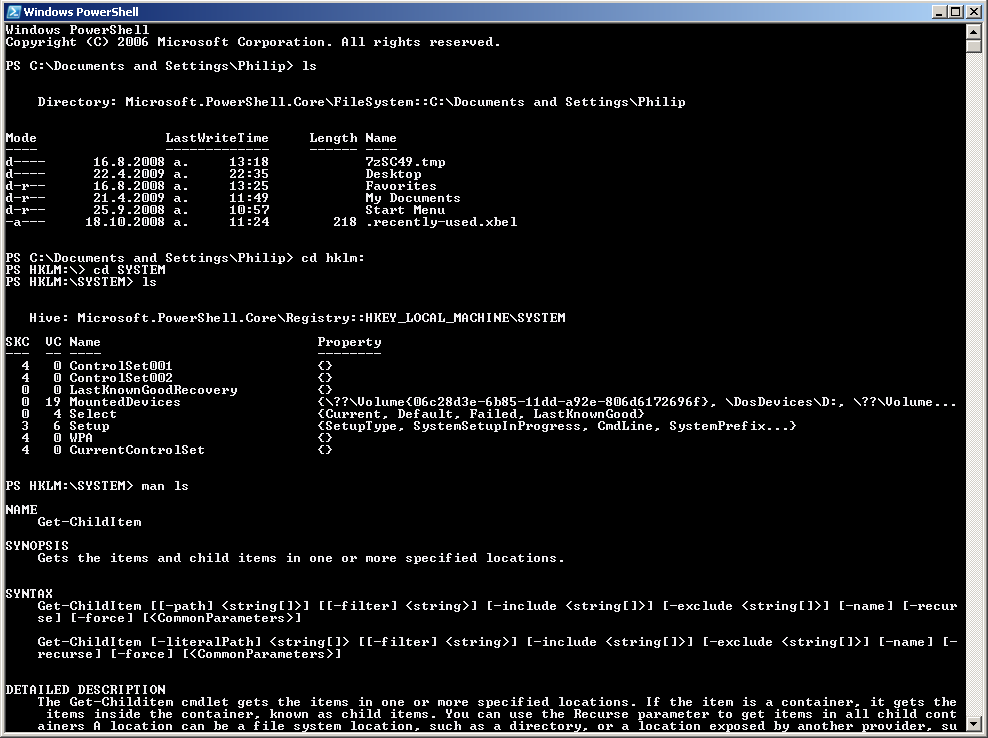Maximize the Windows PowerShell window

pos(955,11)
